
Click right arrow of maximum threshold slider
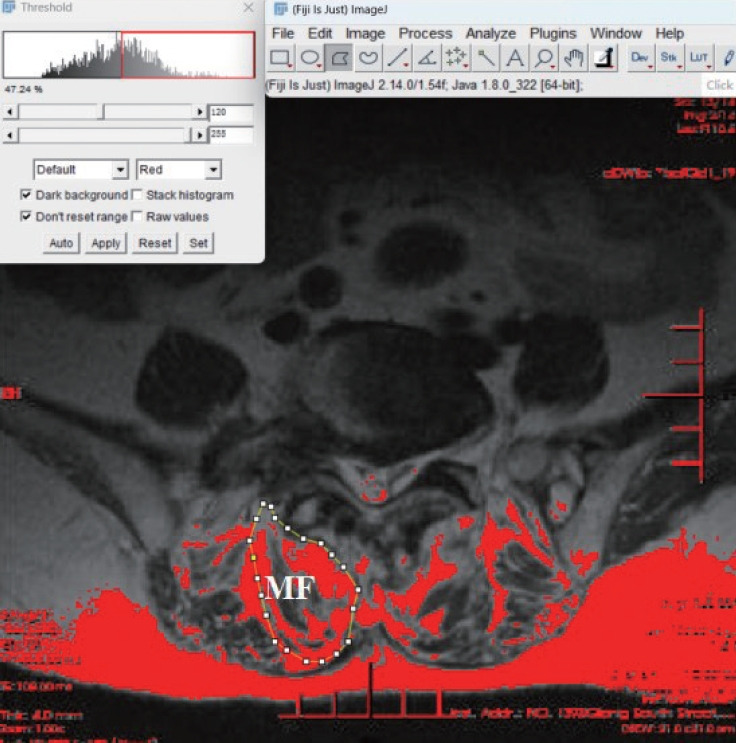200,135
